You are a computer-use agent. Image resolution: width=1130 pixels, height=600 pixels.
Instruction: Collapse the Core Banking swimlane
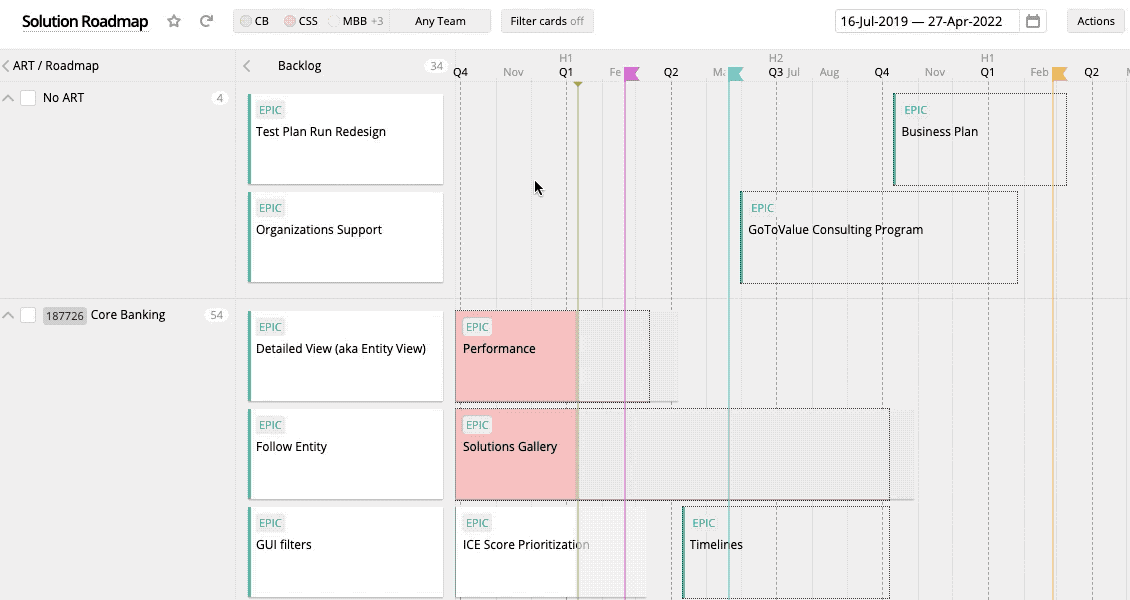point(9,314)
